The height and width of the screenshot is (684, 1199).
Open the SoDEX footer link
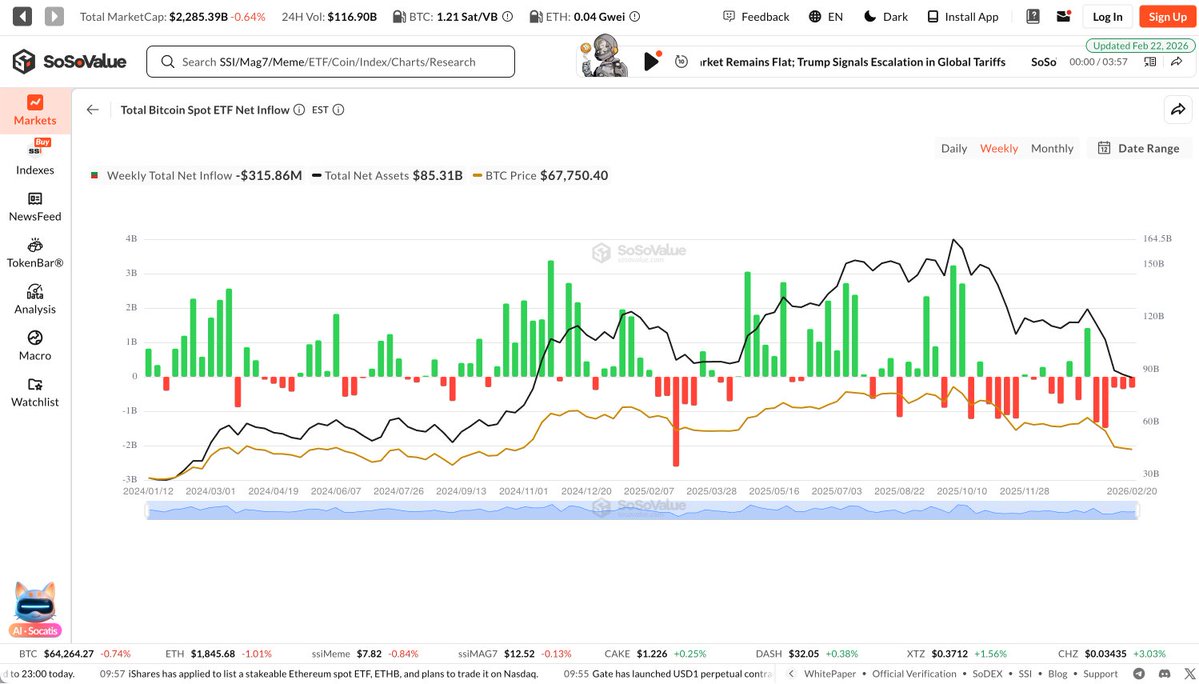(987, 673)
